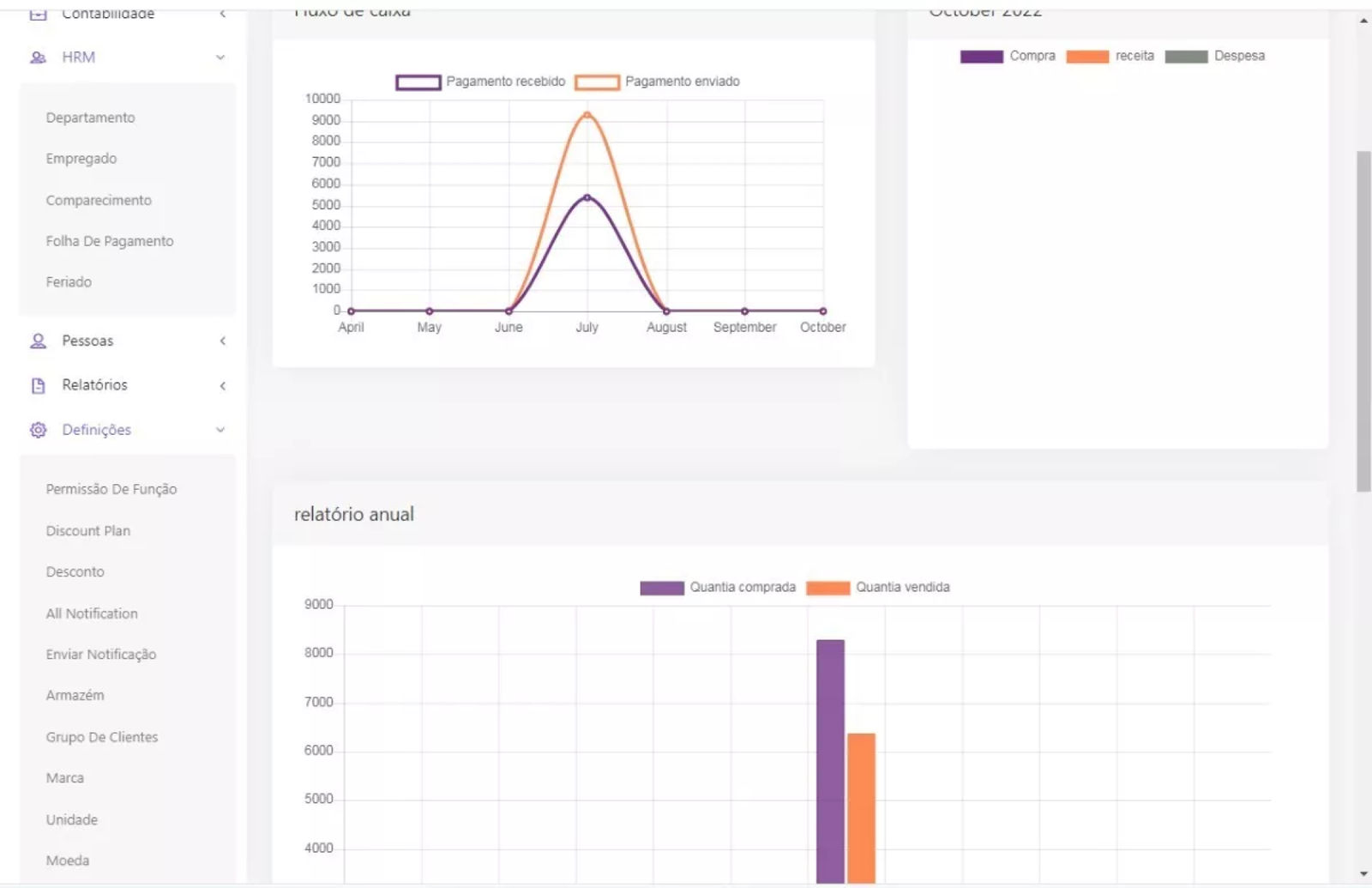Click the Pessoas person icon
The image size is (1372, 888).
click(38, 341)
